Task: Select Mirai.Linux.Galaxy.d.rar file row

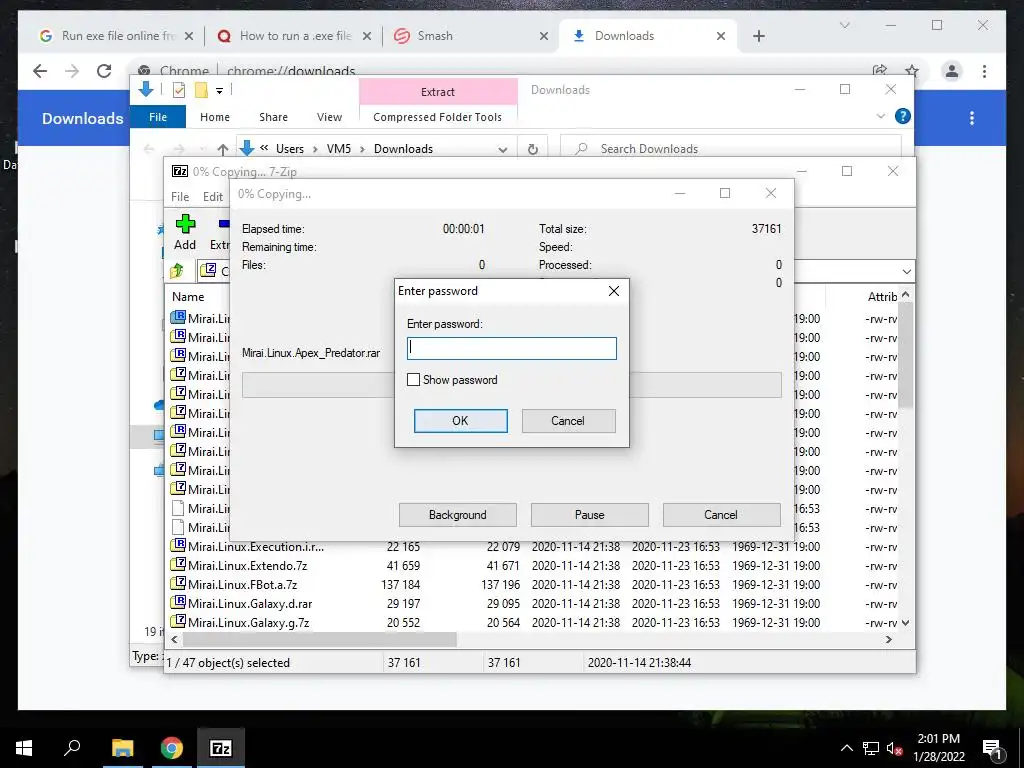Action: [x=493, y=603]
